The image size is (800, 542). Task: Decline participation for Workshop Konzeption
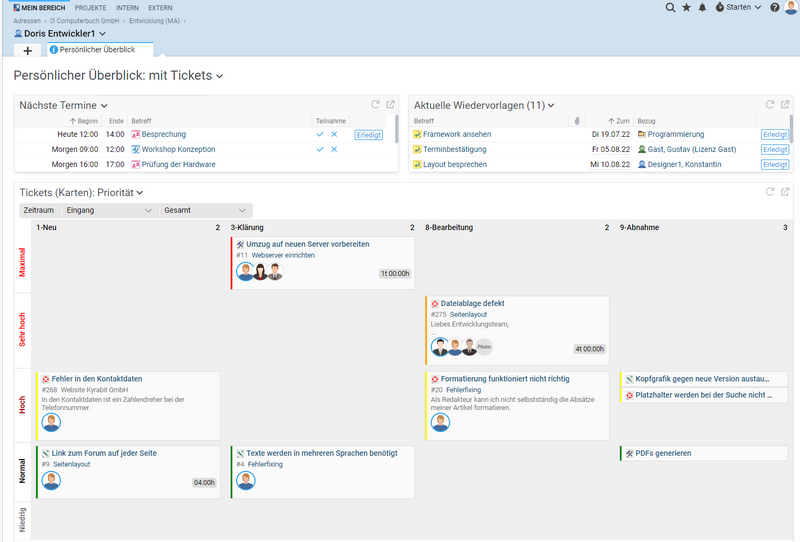pyautogui.click(x=334, y=150)
